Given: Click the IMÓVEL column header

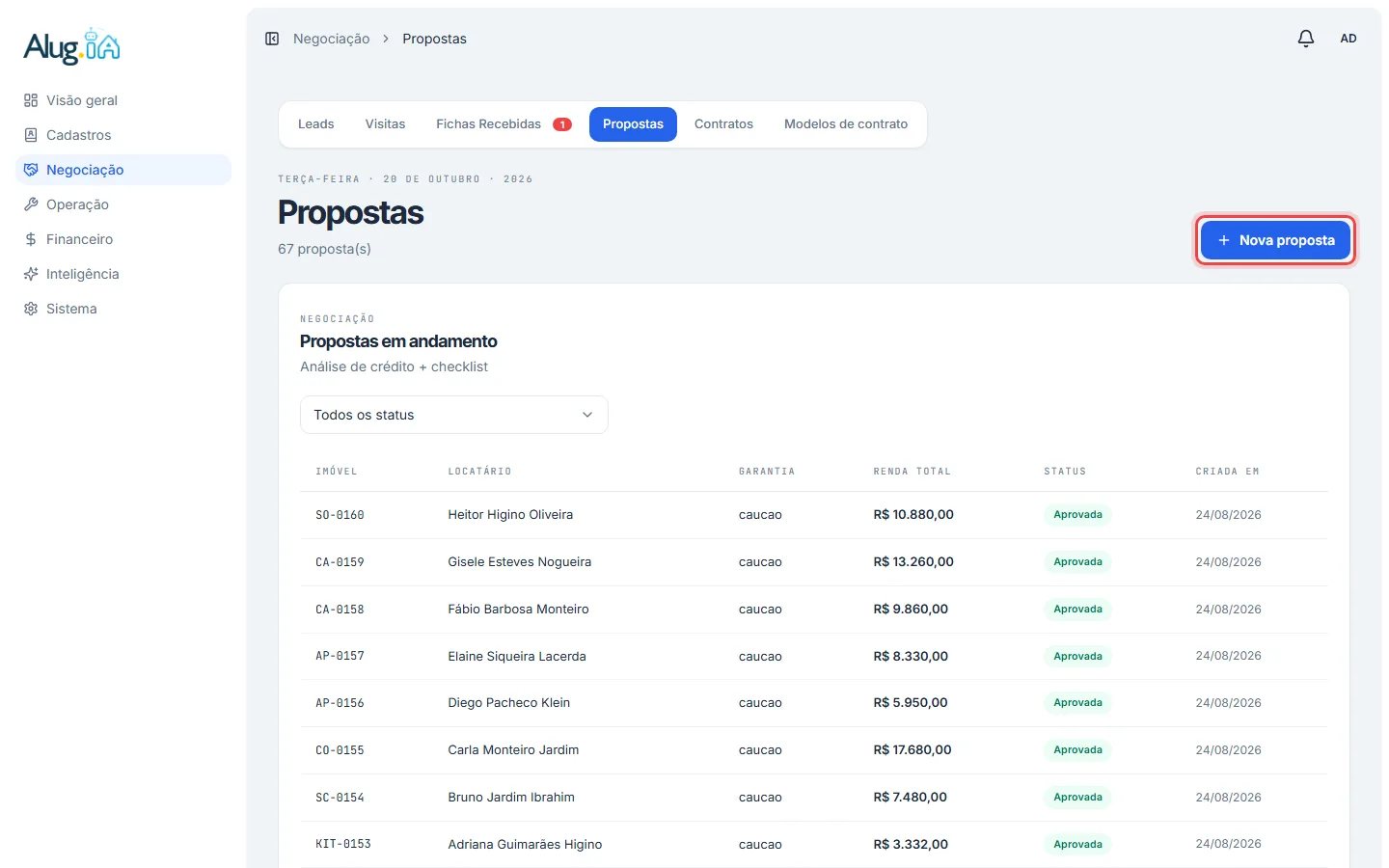Looking at the screenshot, I should [337, 472].
